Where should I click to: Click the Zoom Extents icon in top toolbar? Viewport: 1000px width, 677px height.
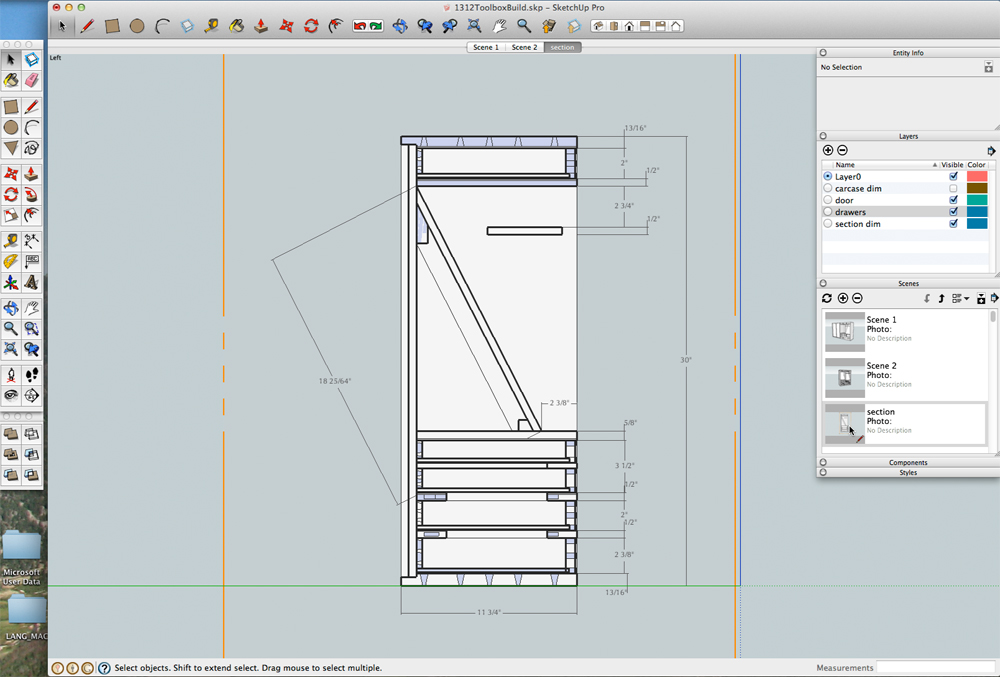pos(472,26)
